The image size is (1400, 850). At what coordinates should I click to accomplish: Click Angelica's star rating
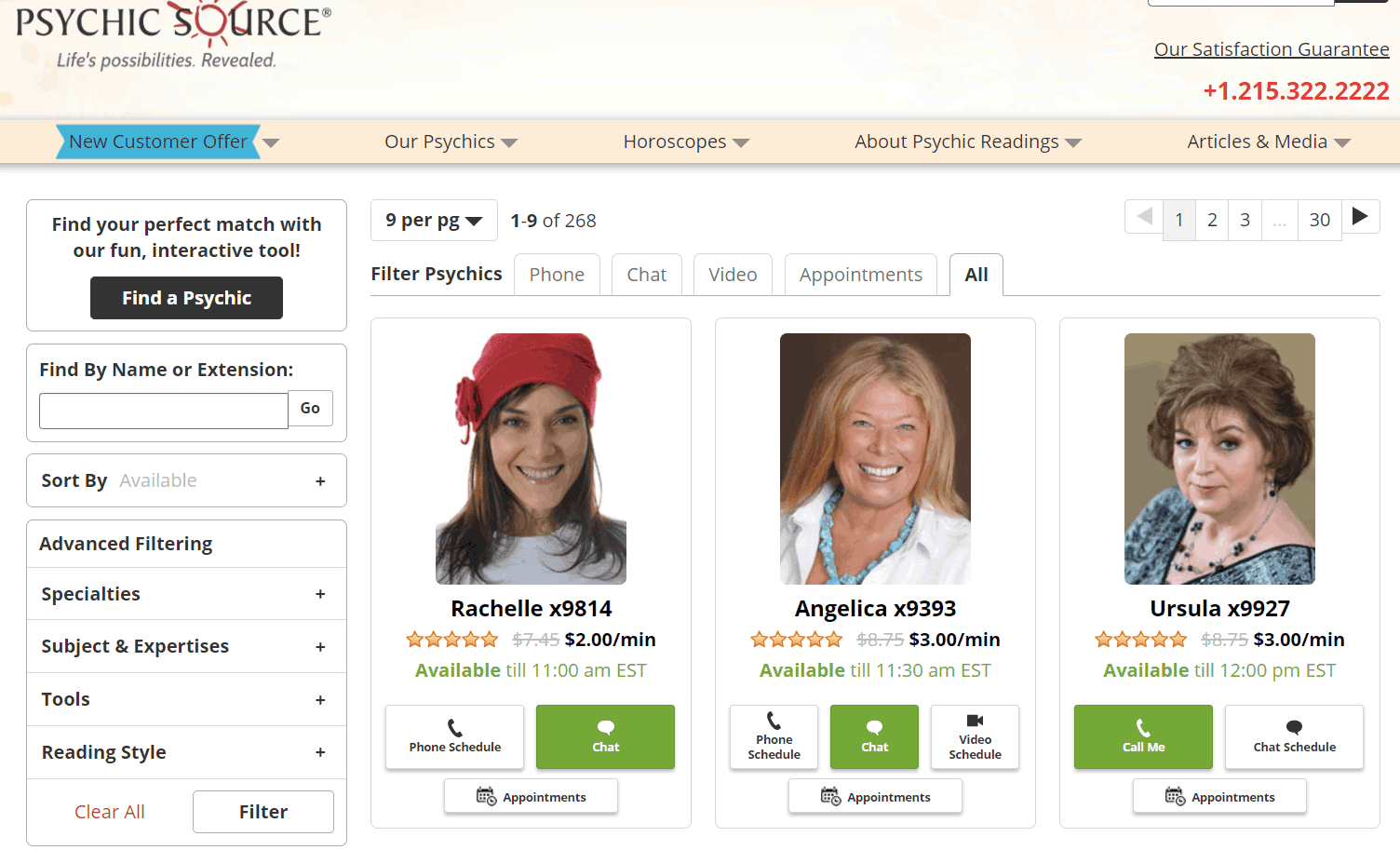point(797,640)
